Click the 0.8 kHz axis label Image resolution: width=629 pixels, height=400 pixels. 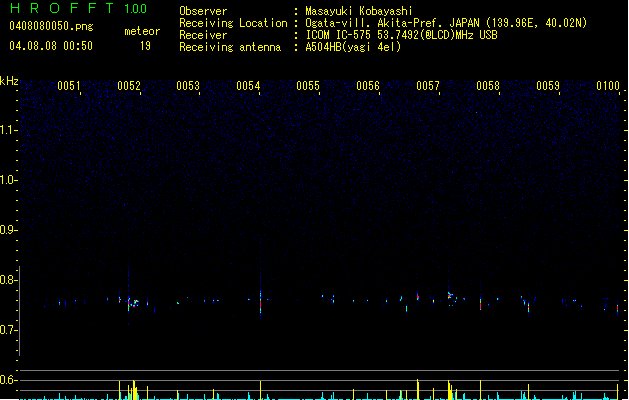click(8, 280)
